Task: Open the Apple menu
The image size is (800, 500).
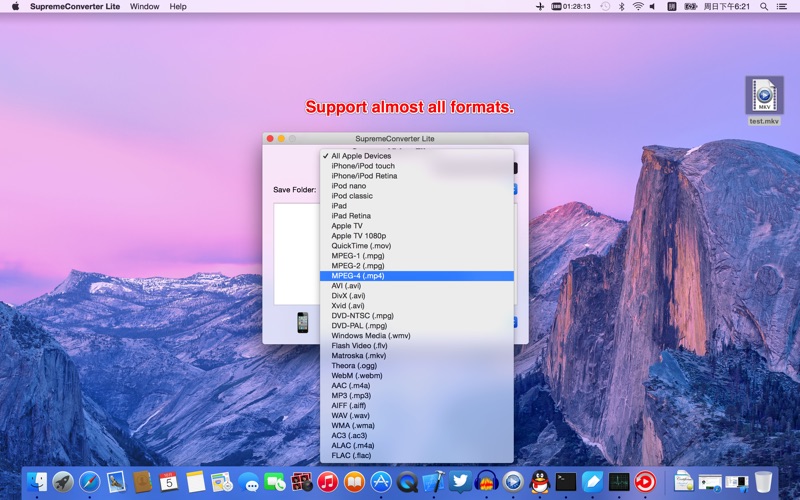Action: pyautogui.click(x=15, y=7)
